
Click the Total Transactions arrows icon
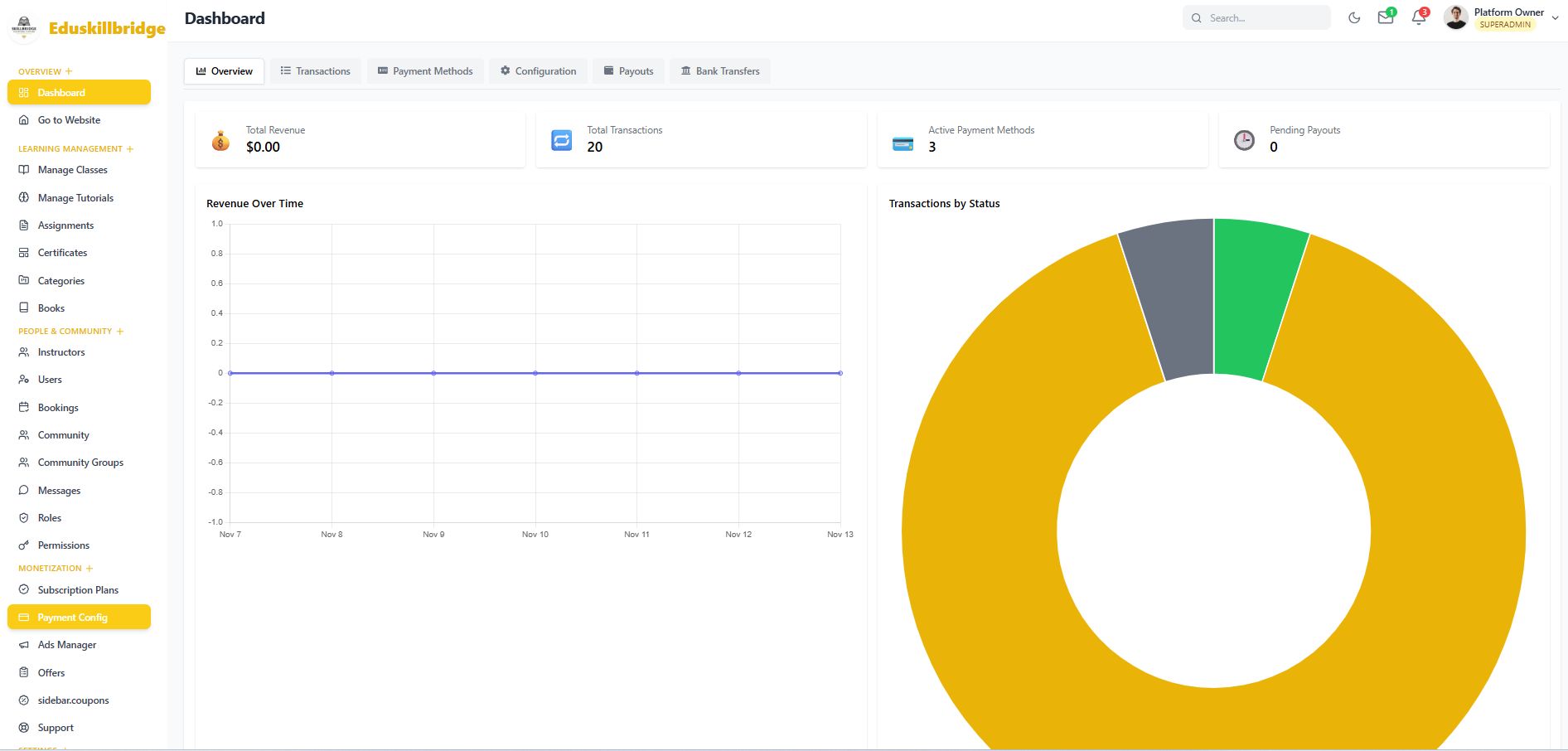[x=562, y=141]
